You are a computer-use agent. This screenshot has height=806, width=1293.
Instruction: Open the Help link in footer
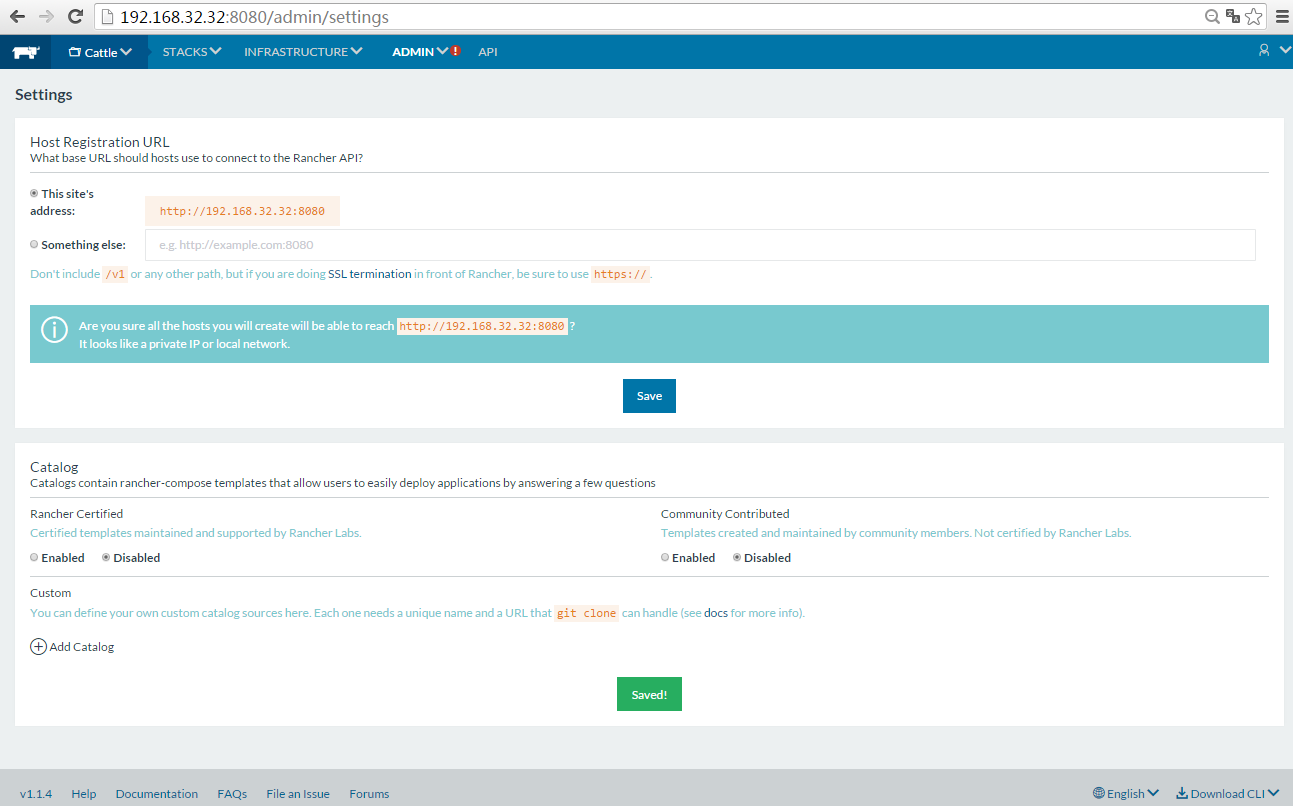pyautogui.click(x=84, y=794)
